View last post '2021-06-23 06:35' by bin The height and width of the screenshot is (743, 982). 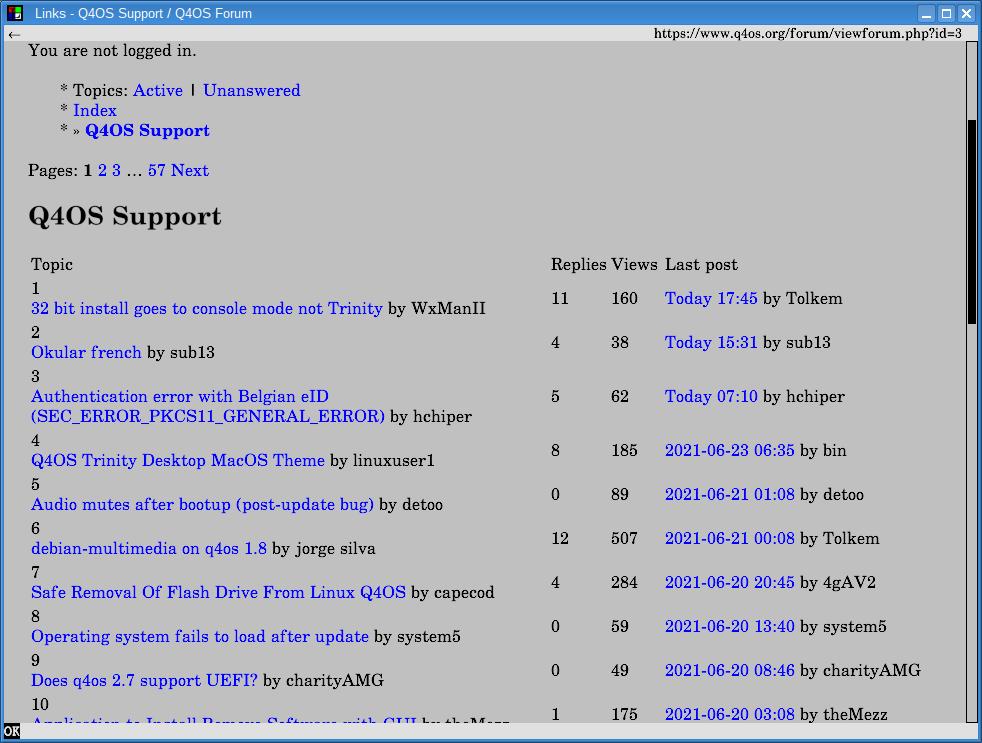pyautogui.click(x=730, y=450)
